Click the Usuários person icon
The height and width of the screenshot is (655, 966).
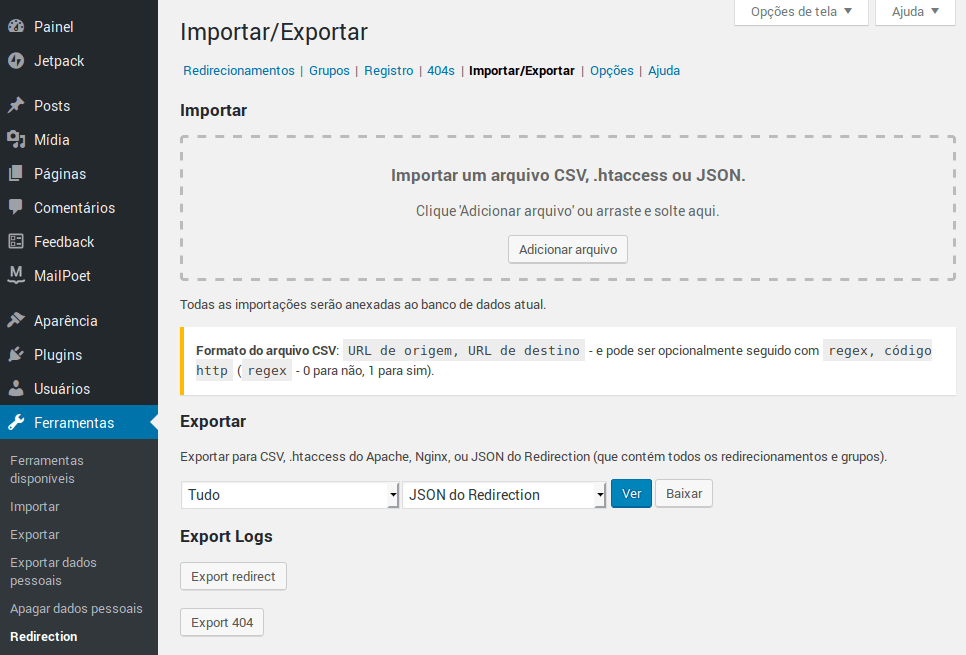(x=16, y=388)
